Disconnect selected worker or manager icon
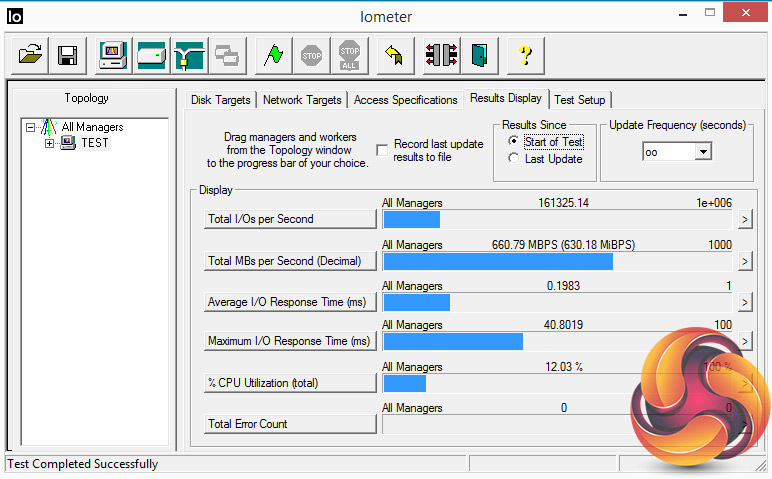 (x=442, y=55)
